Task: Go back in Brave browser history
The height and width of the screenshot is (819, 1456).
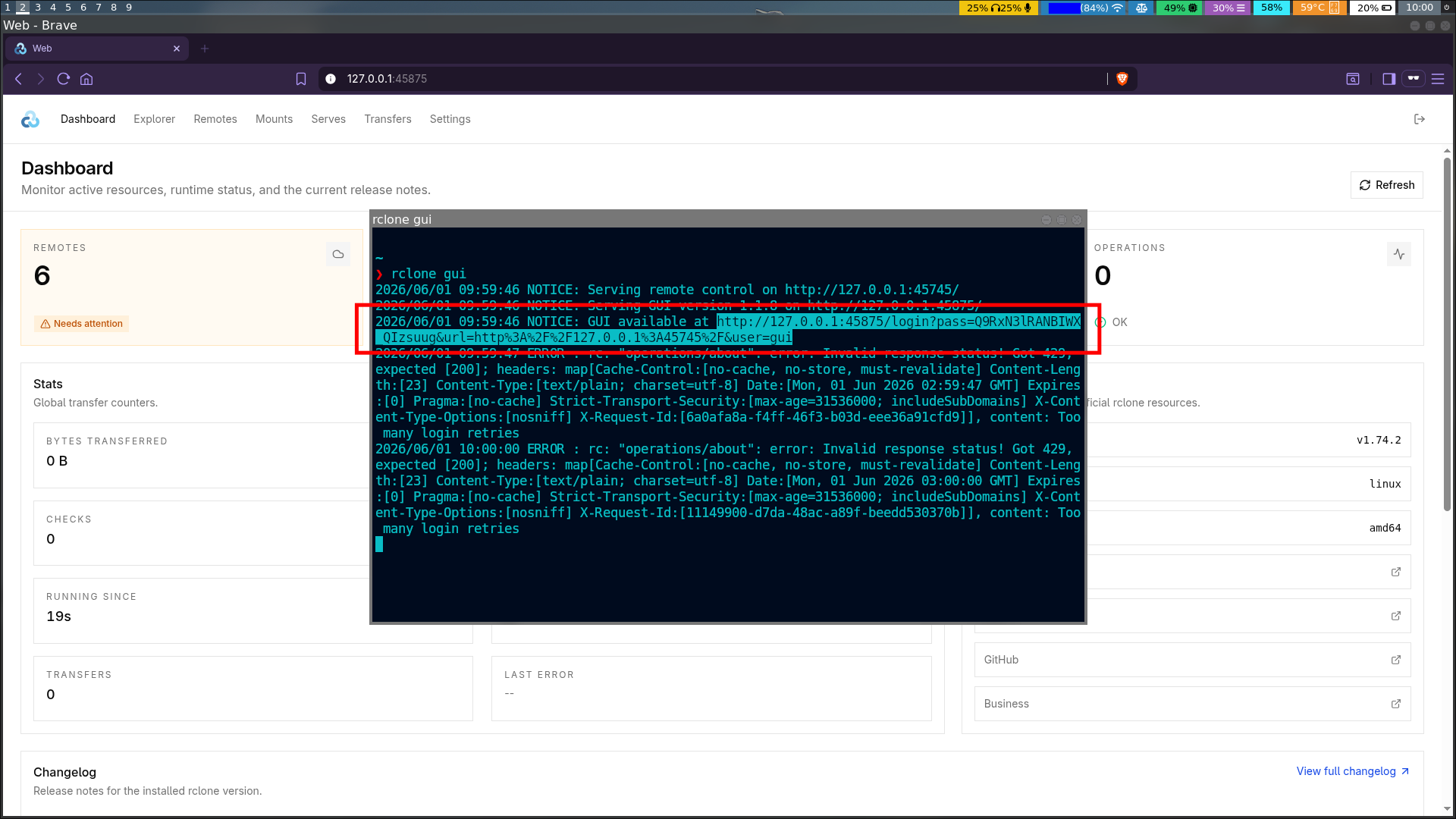Action: coord(19,79)
